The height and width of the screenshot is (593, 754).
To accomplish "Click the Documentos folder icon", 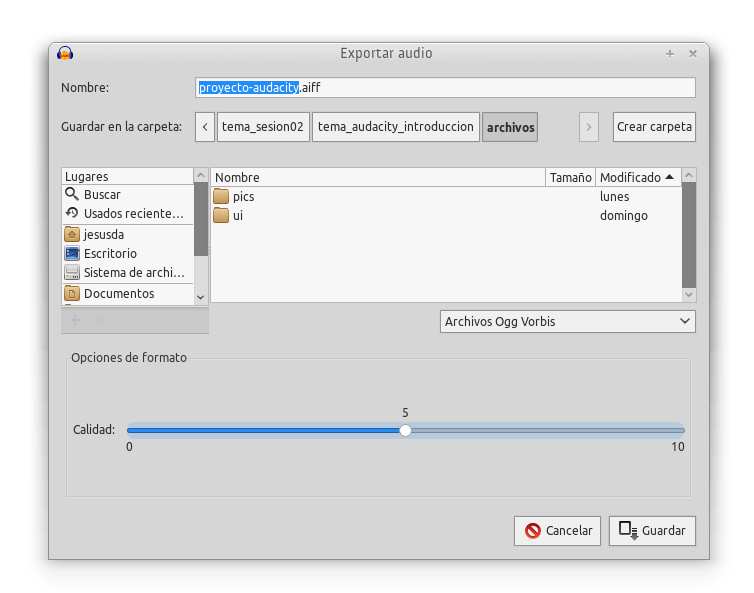I will point(72,294).
